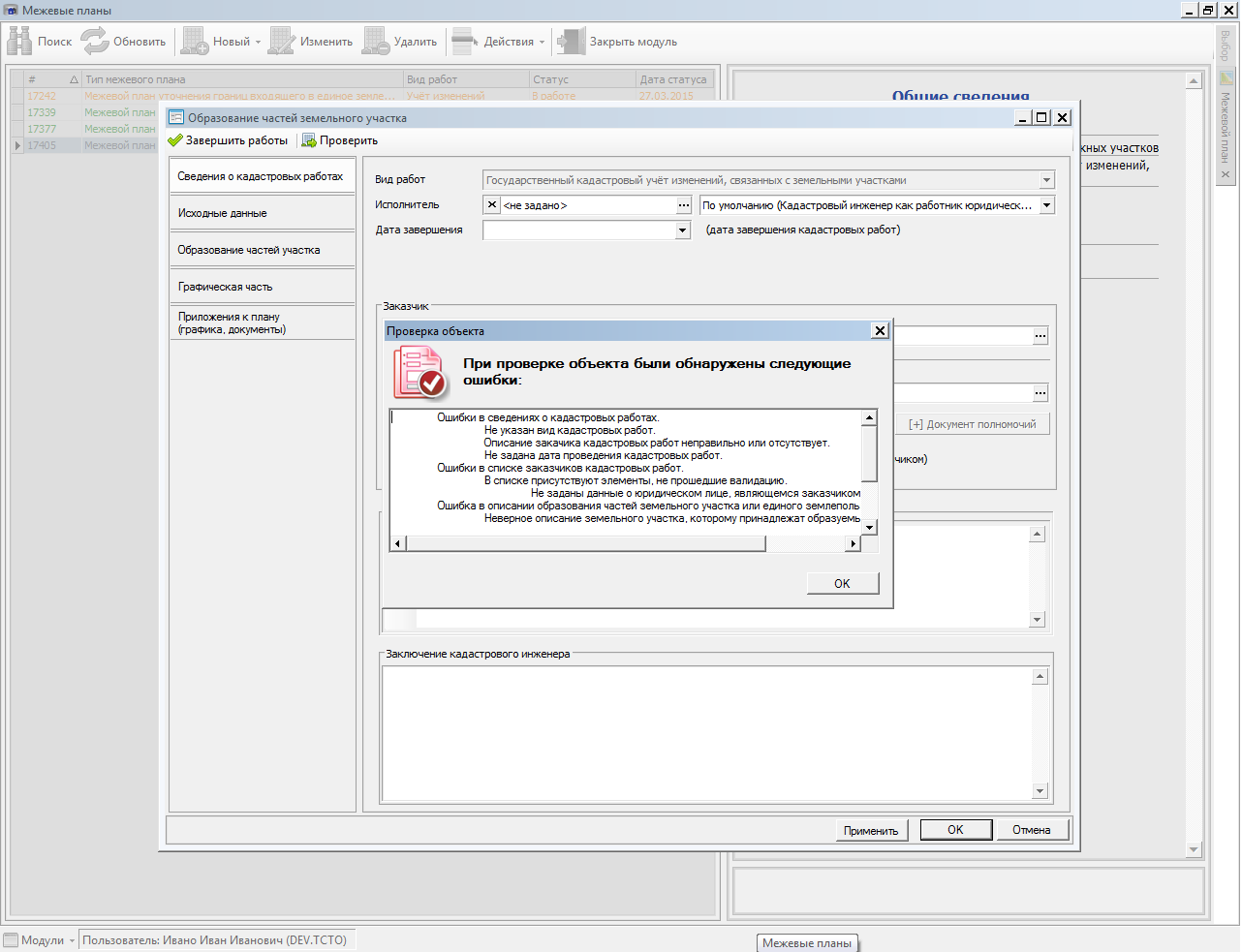Viewport: 1242px width, 952px height.
Task: Click the Завершить работы green checkmark
Action: coord(175,140)
